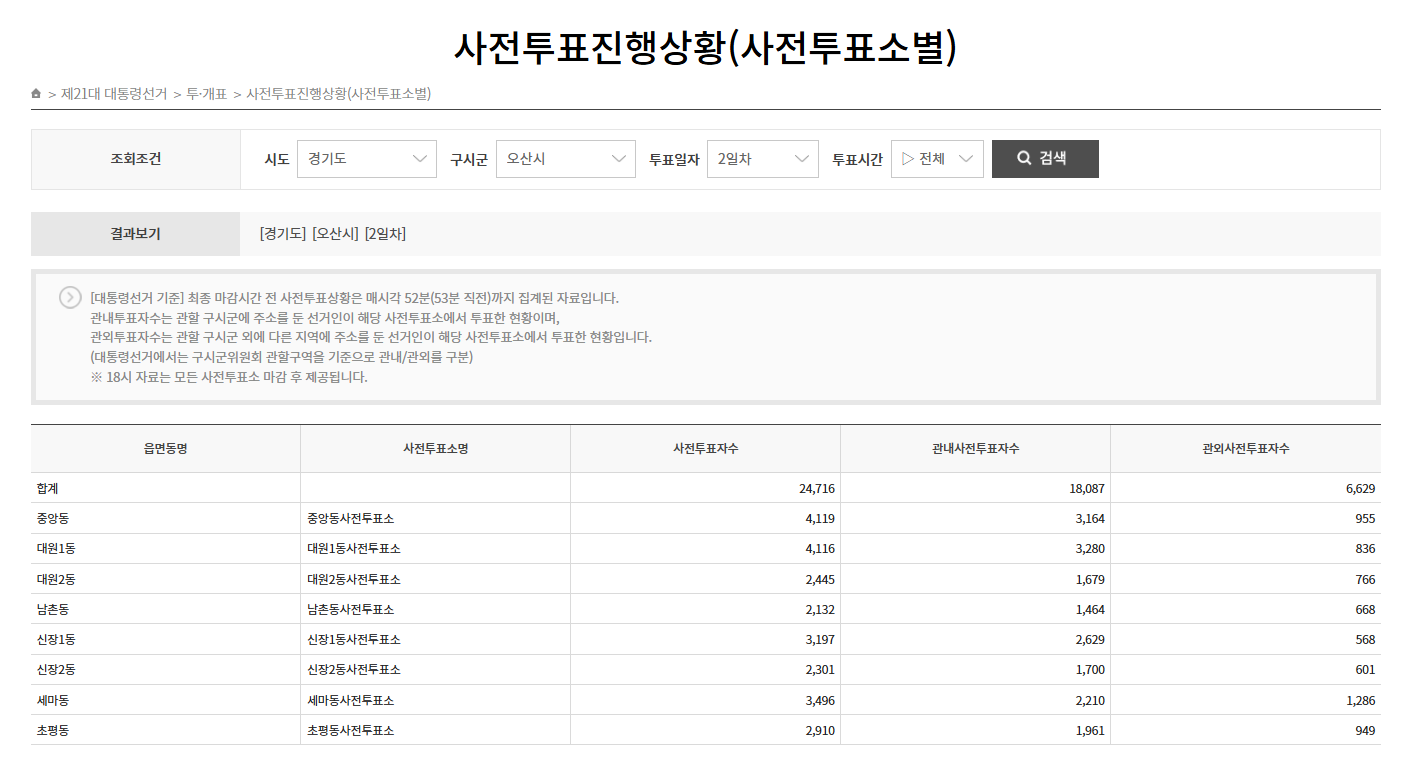This screenshot has width=1410, height=764.
Task: Click 사전투표진행상황(사전투표소별) breadcrumb item
Action: pyautogui.click(x=338, y=94)
